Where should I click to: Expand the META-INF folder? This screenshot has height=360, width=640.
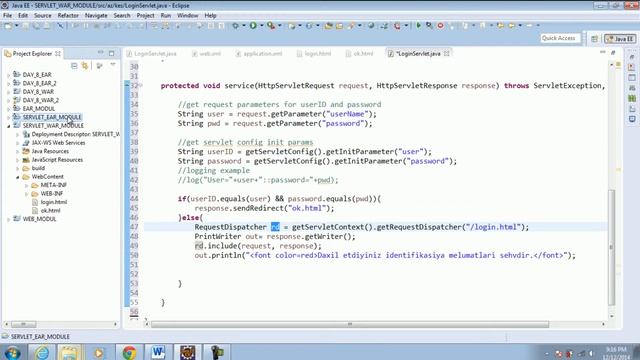point(27,185)
